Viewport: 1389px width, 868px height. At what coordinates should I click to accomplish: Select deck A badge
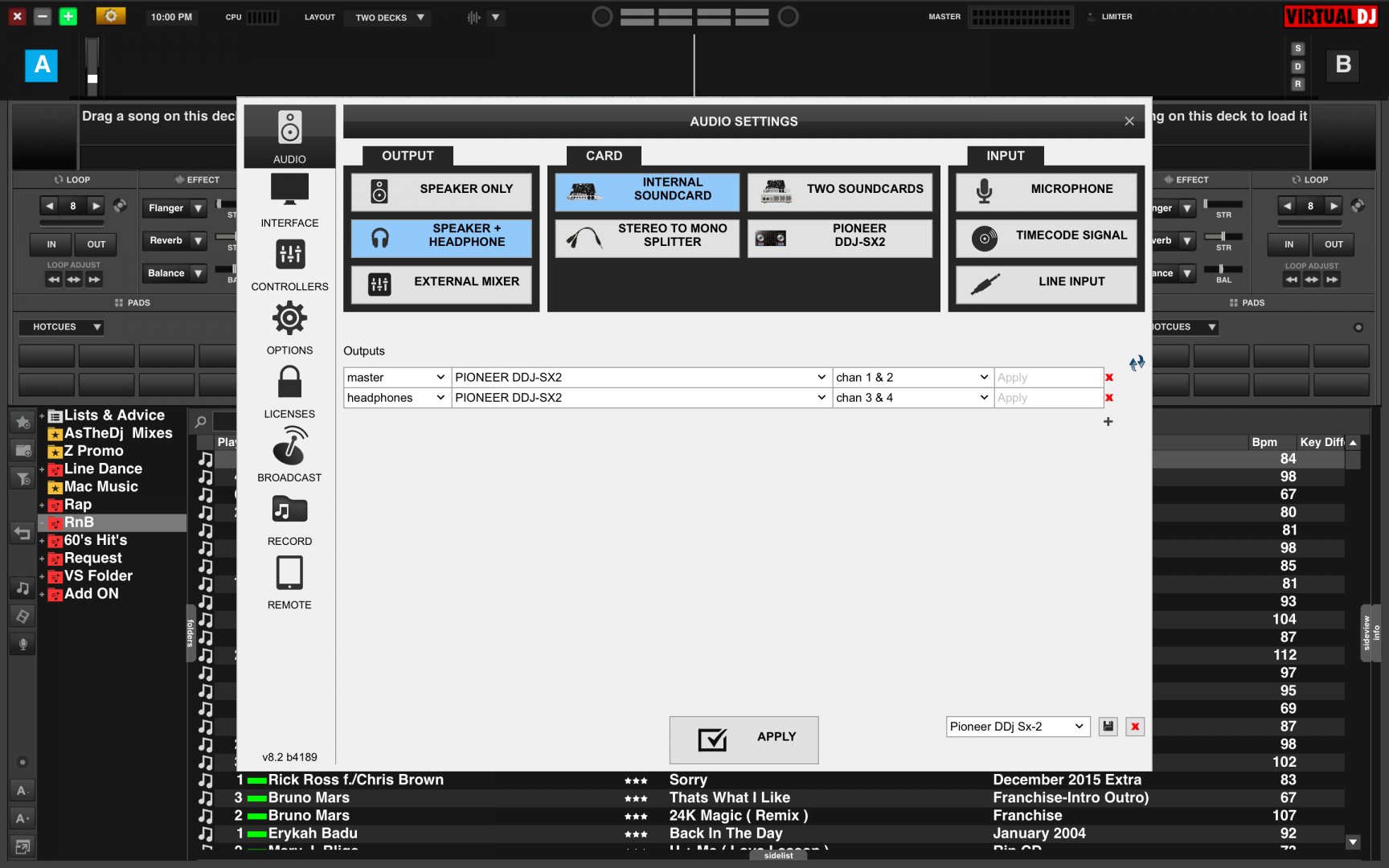click(x=42, y=65)
